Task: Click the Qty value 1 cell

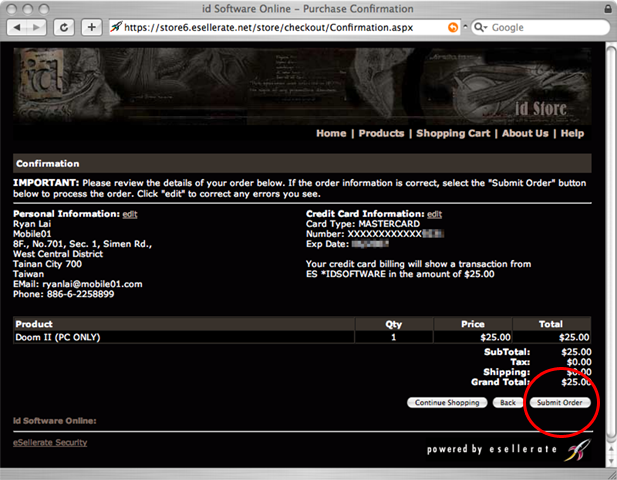Action: 393,337
